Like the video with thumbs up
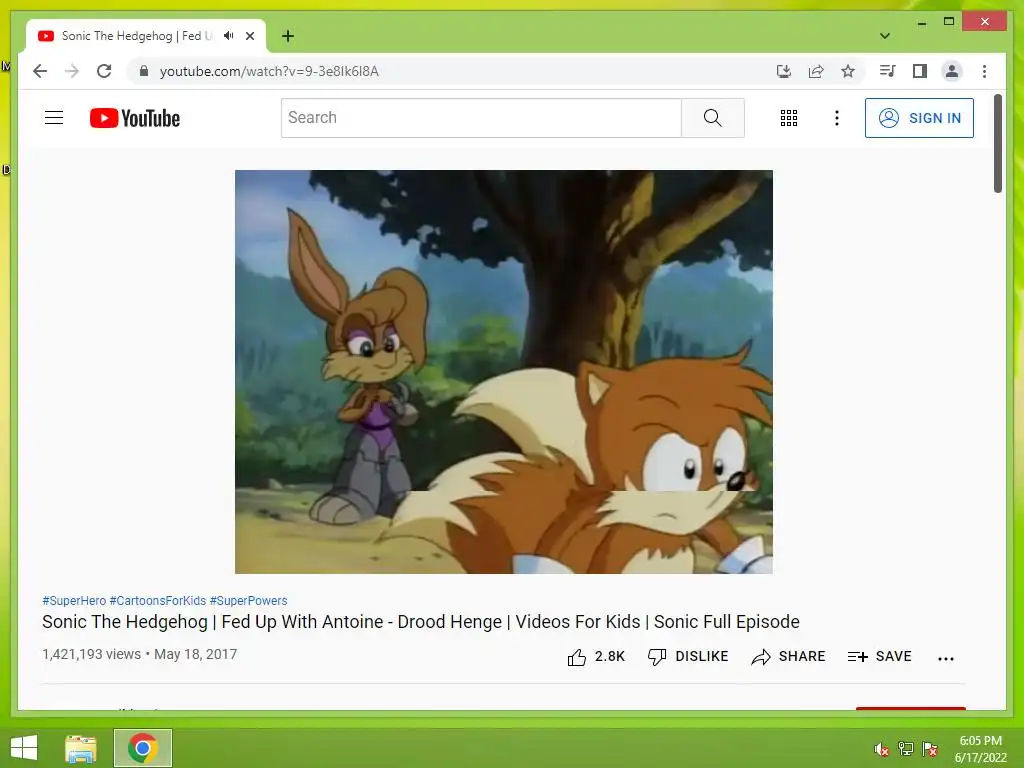This screenshot has width=1024, height=768. pos(596,656)
